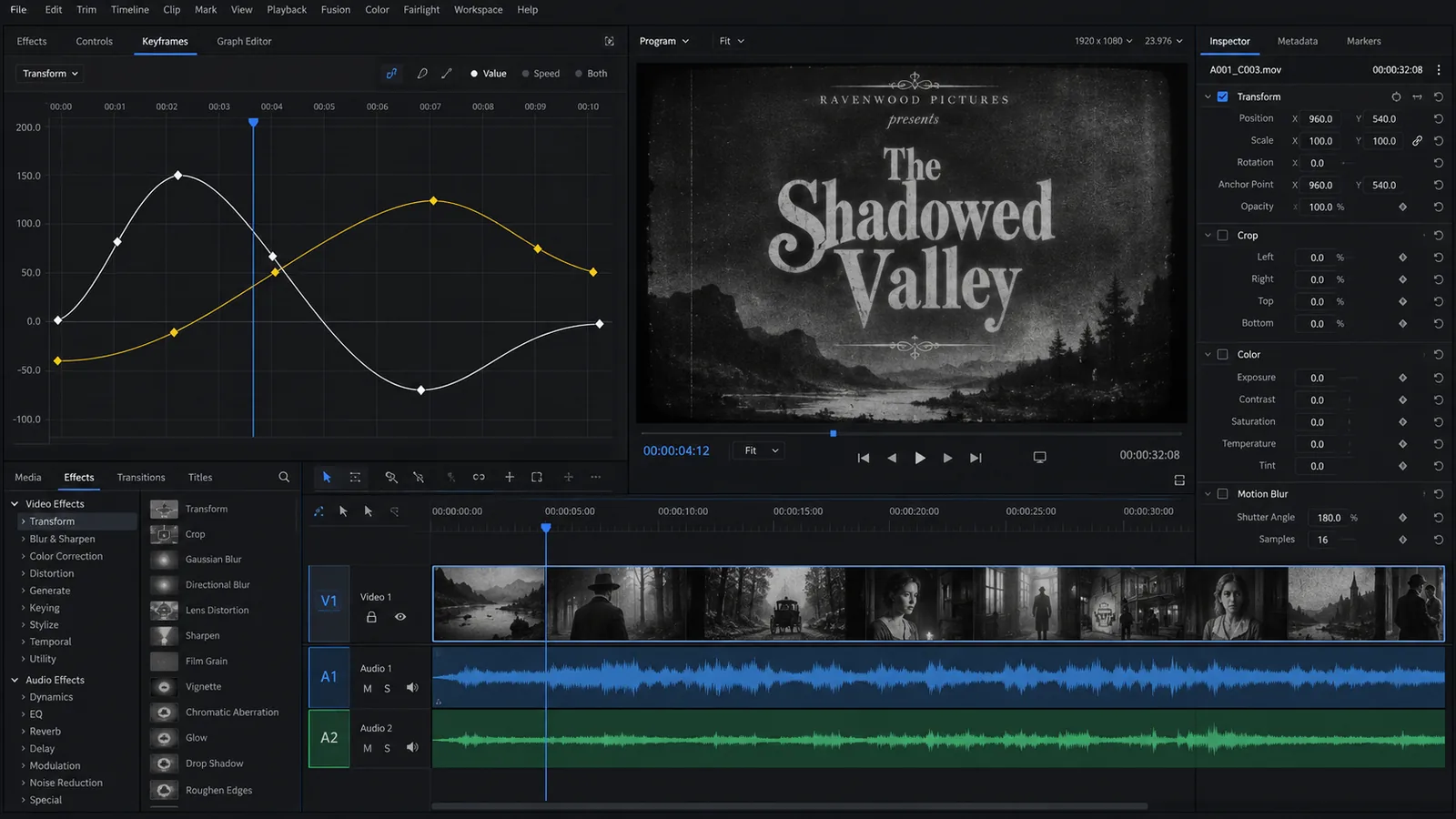The height and width of the screenshot is (819, 1456).
Task: Click search icon in Effects panel
Action: click(284, 477)
